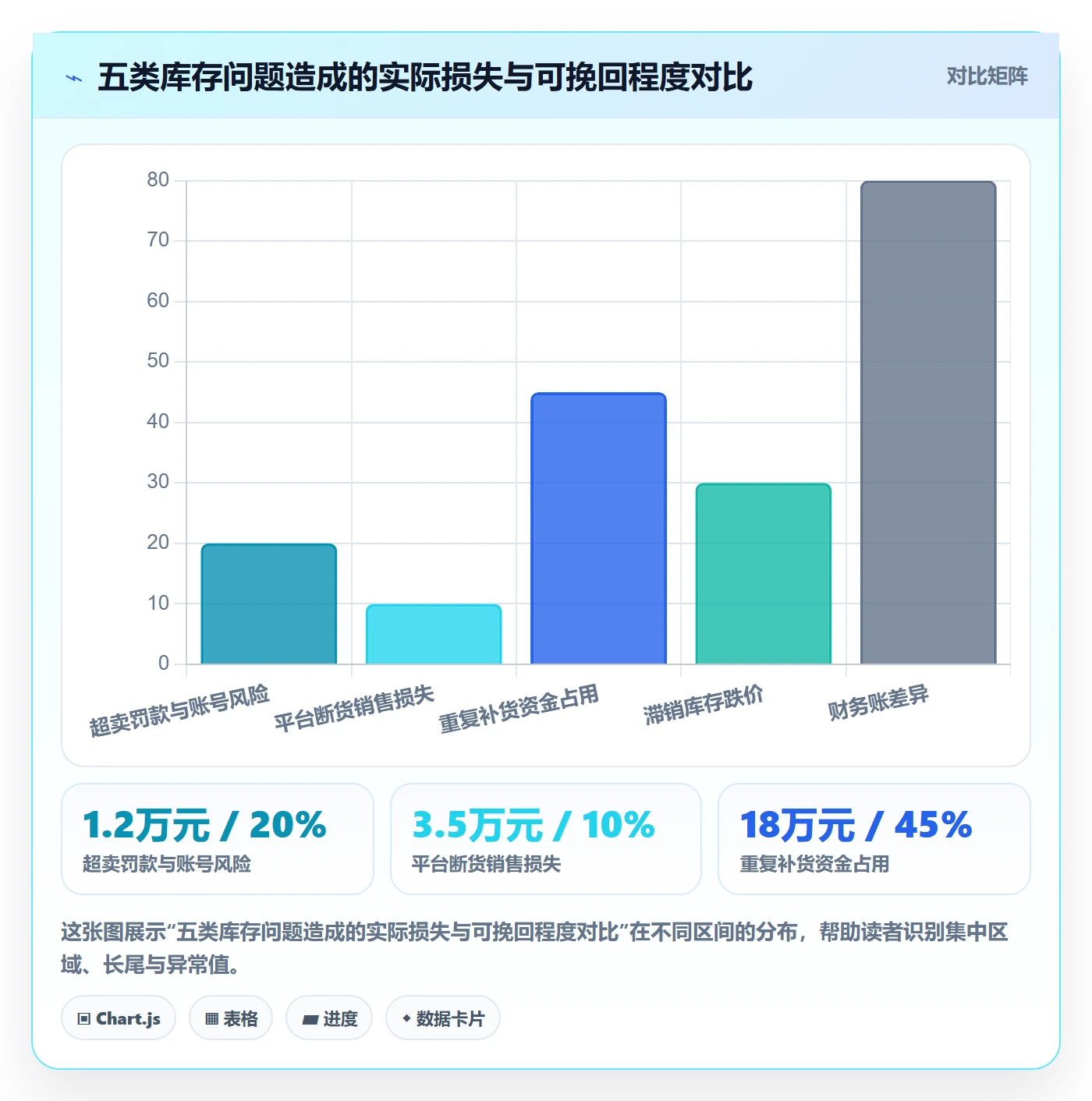Click the y-axis value 0
Screen dimensions: 1092x1101
[164, 664]
